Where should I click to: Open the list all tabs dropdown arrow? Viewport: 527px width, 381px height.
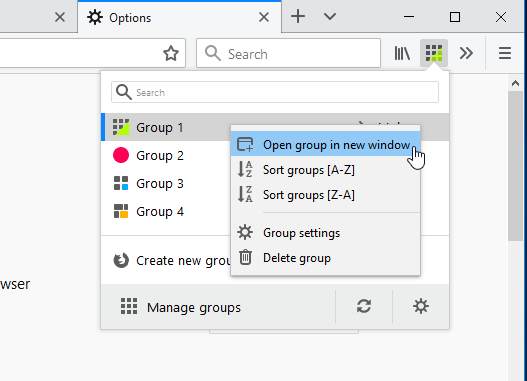[x=330, y=16]
